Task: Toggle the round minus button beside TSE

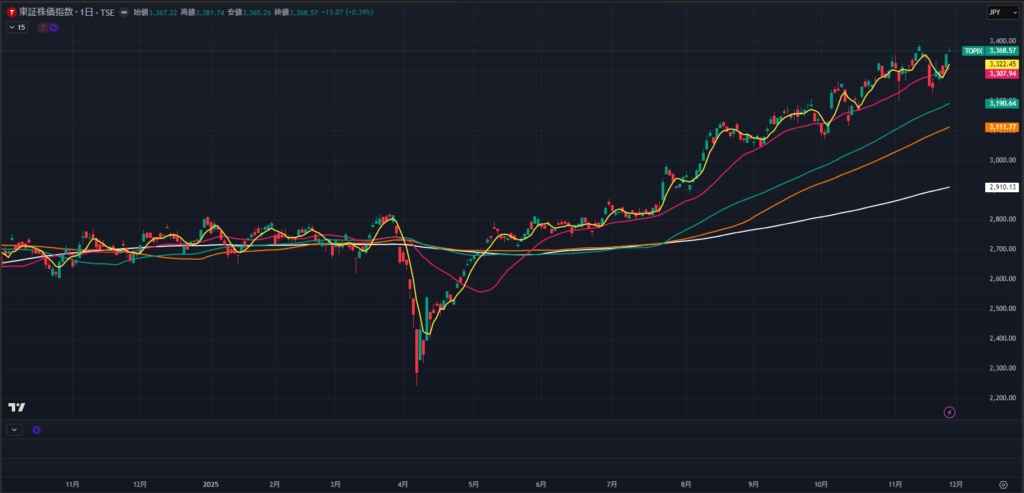Action: [123, 11]
